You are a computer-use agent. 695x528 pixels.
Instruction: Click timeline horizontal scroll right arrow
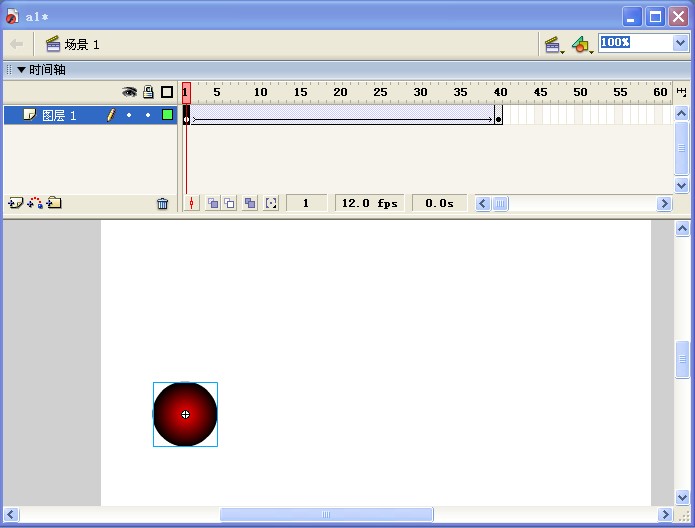pos(664,203)
